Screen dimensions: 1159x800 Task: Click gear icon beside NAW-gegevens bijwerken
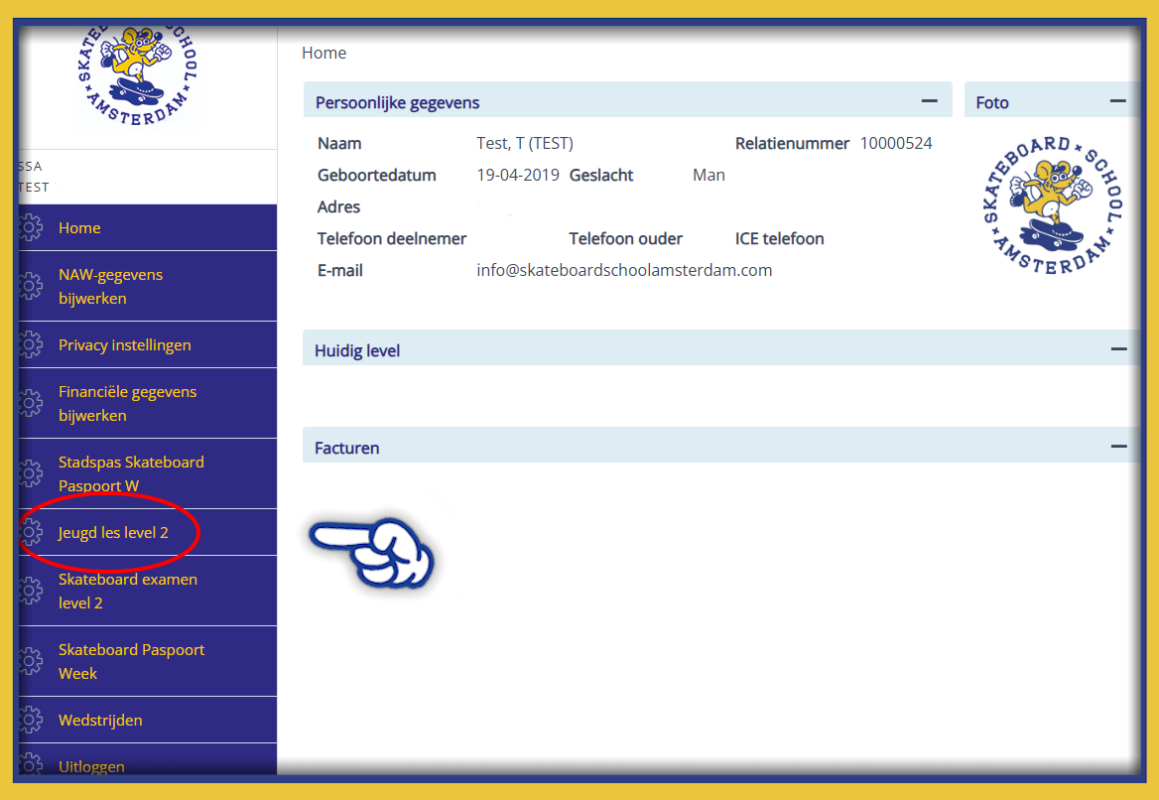coord(31,286)
